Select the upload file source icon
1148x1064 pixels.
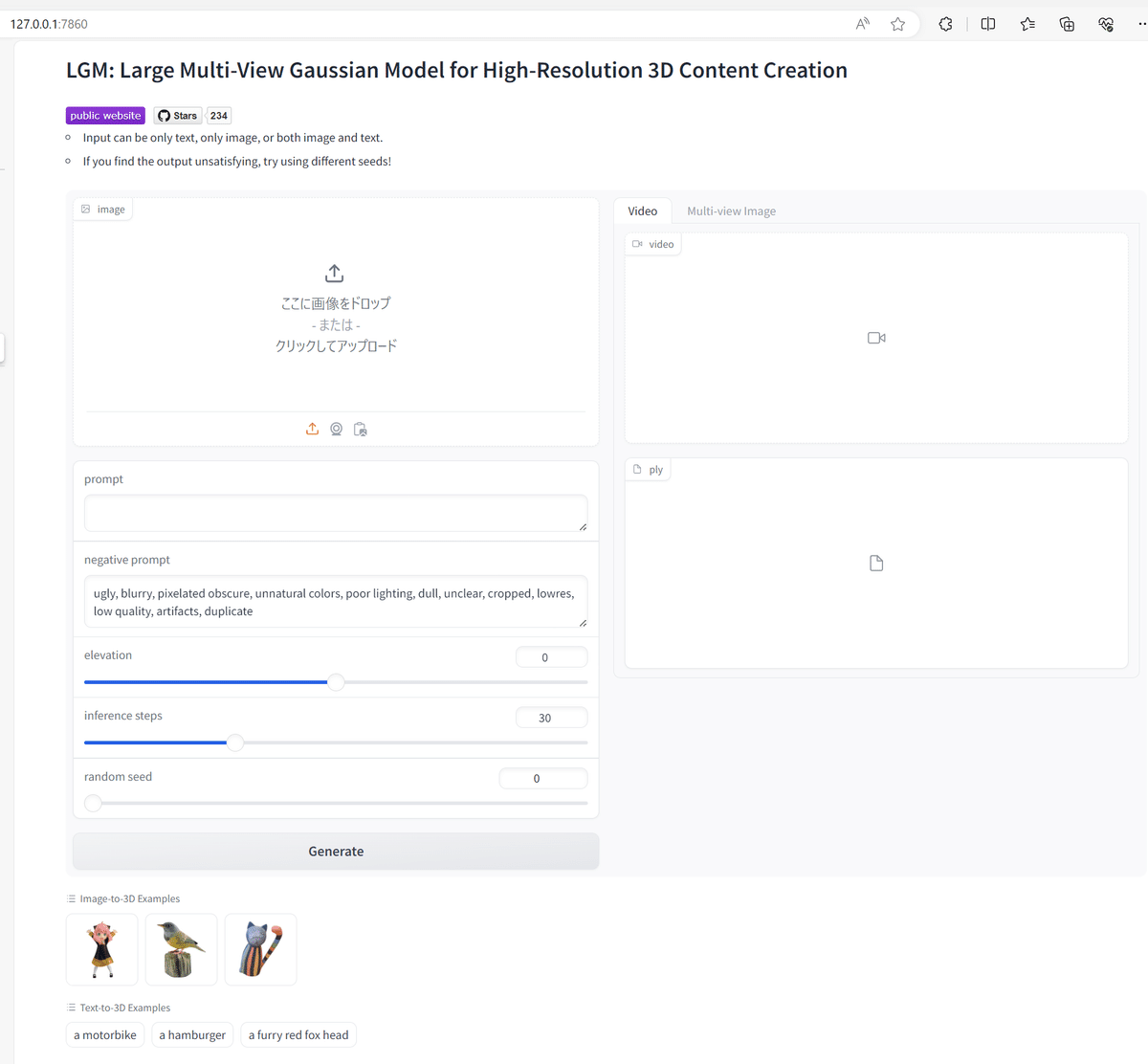tap(312, 430)
